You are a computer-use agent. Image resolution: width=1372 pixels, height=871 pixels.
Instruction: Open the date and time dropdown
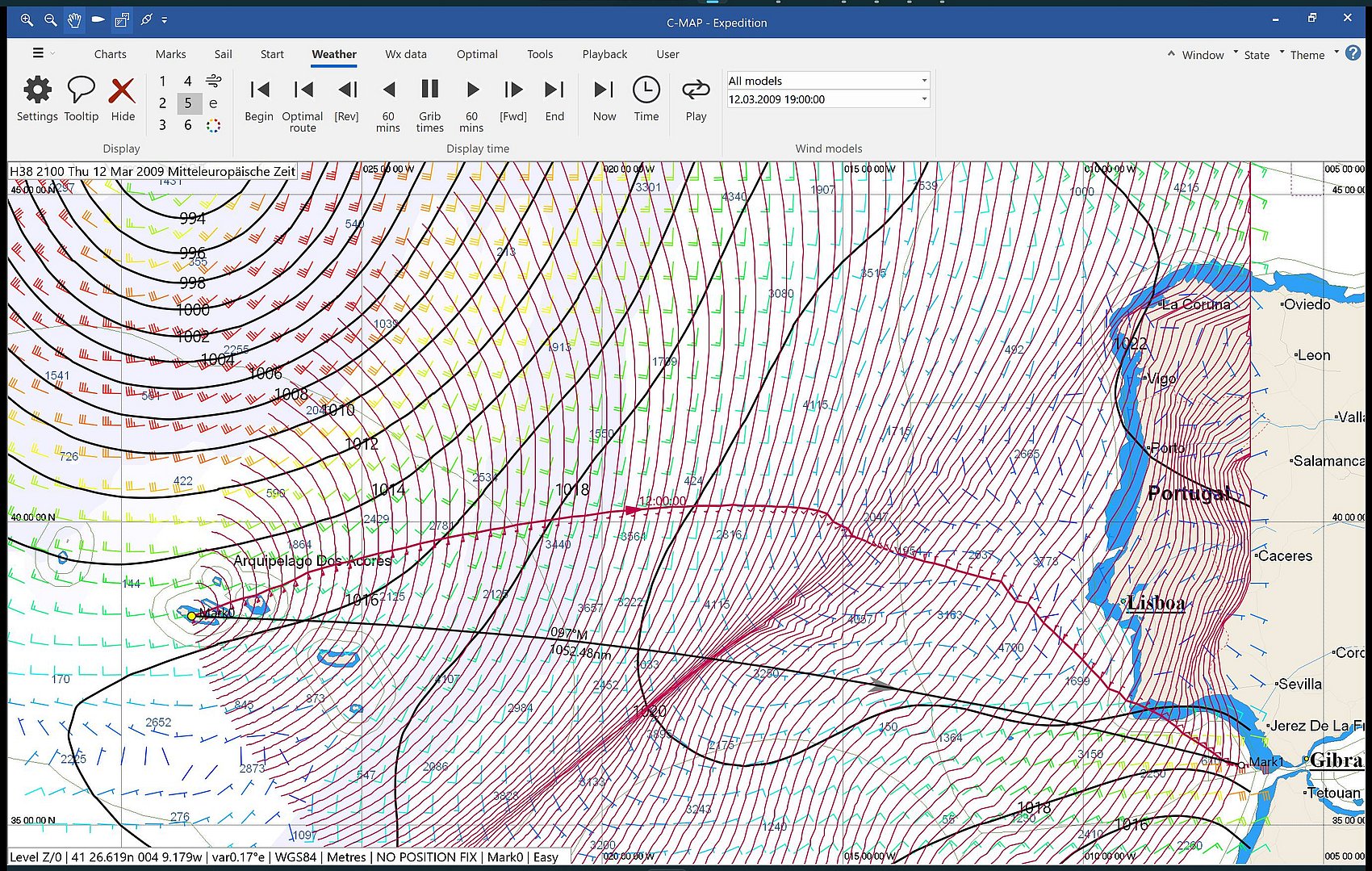pyautogui.click(x=924, y=99)
